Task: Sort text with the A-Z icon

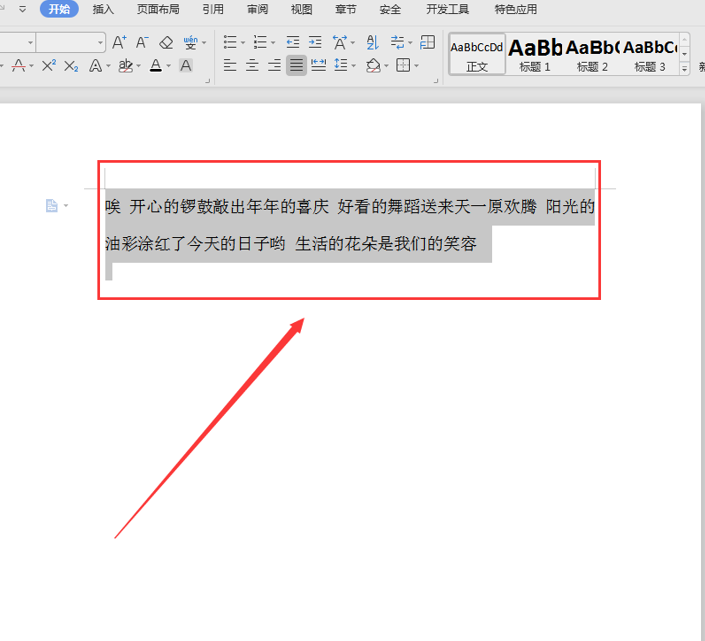Action: coord(372,43)
